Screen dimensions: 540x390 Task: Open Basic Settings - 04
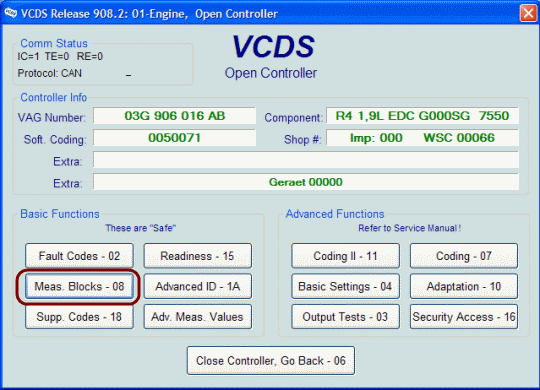click(x=345, y=286)
